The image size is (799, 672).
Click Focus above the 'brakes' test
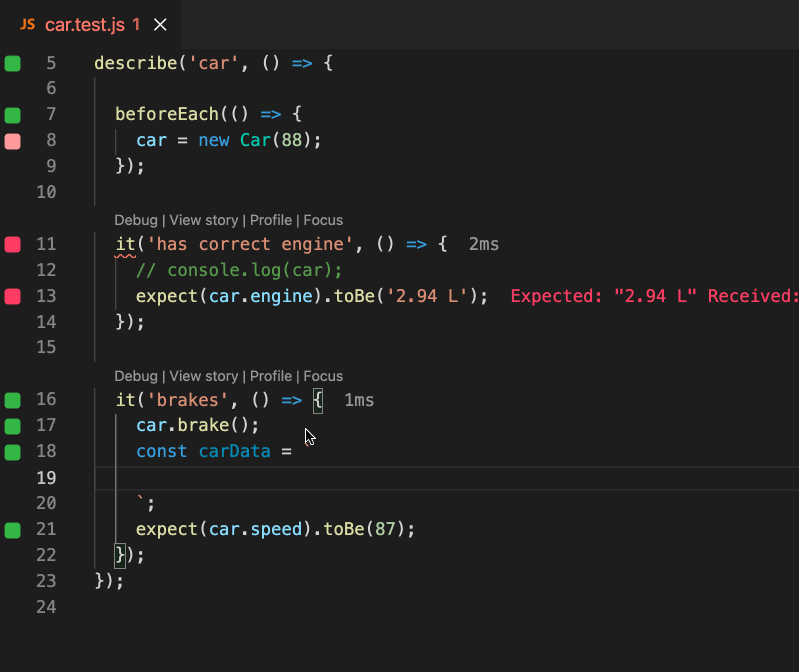coord(323,376)
